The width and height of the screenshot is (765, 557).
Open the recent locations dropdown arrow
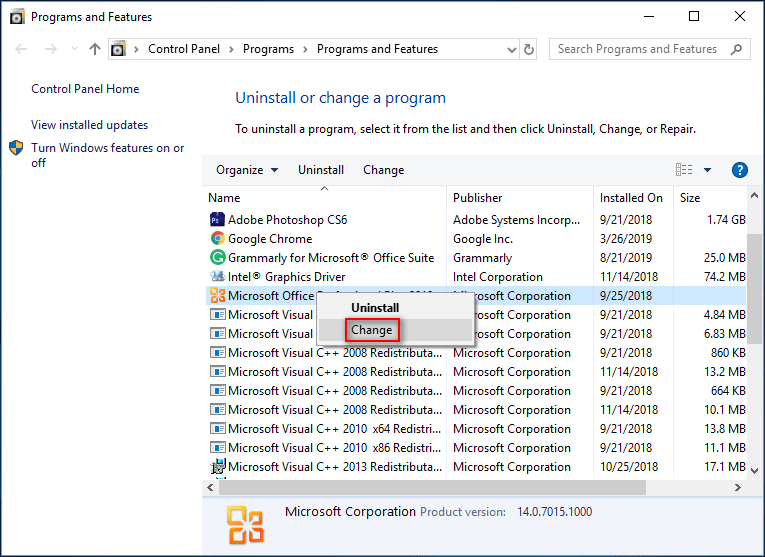click(74, 49)
